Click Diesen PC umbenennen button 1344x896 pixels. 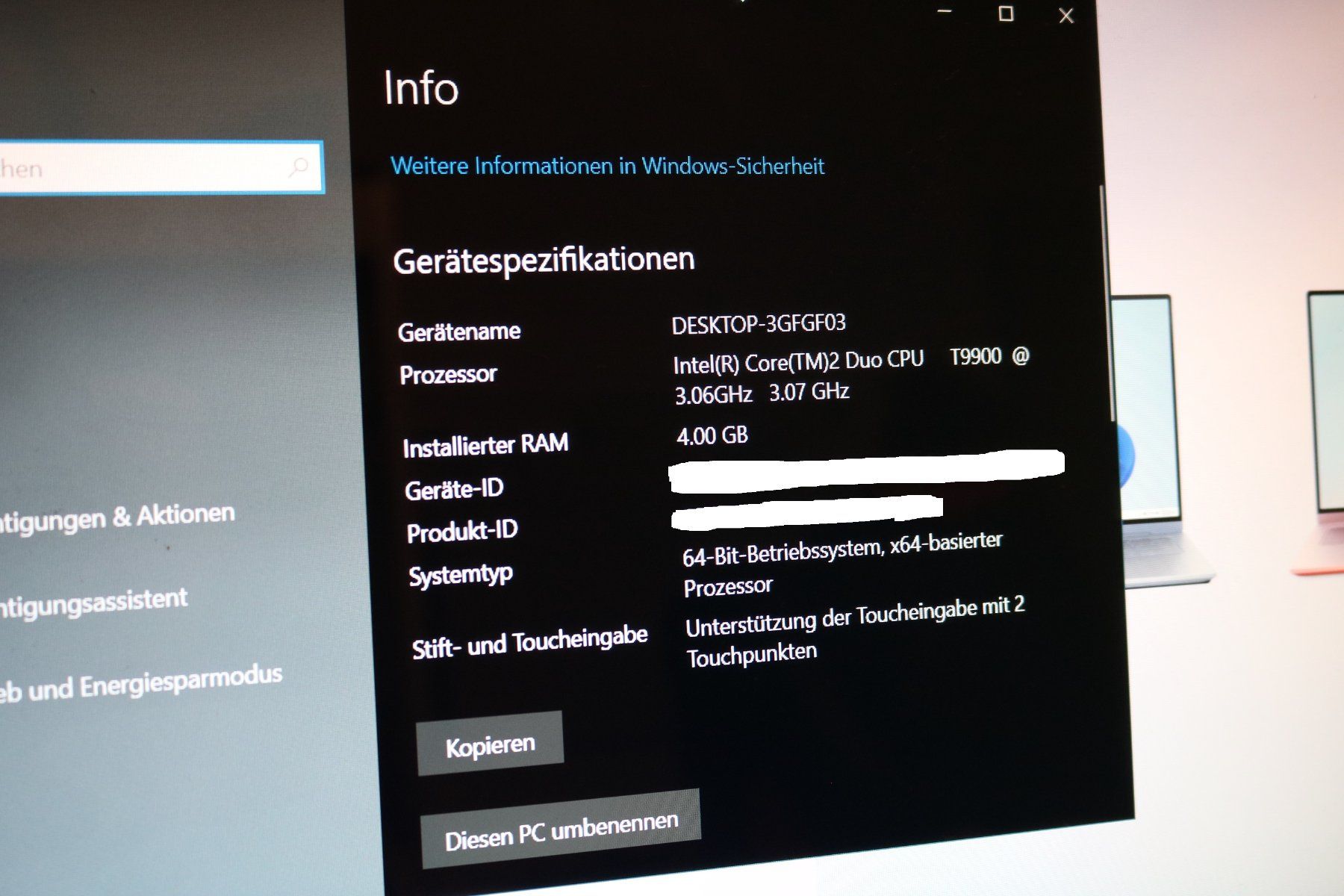coord(561,830)
